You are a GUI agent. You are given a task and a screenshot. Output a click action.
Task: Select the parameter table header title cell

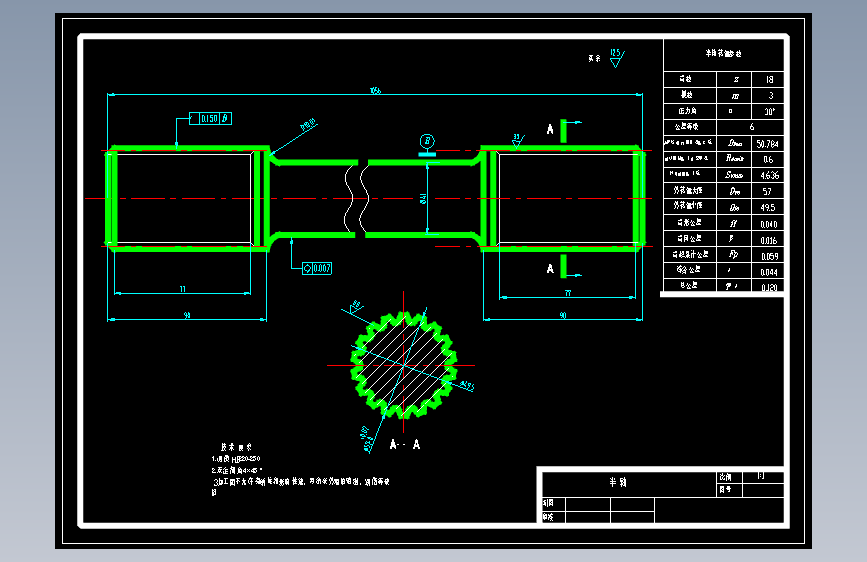tap(723, 54)
